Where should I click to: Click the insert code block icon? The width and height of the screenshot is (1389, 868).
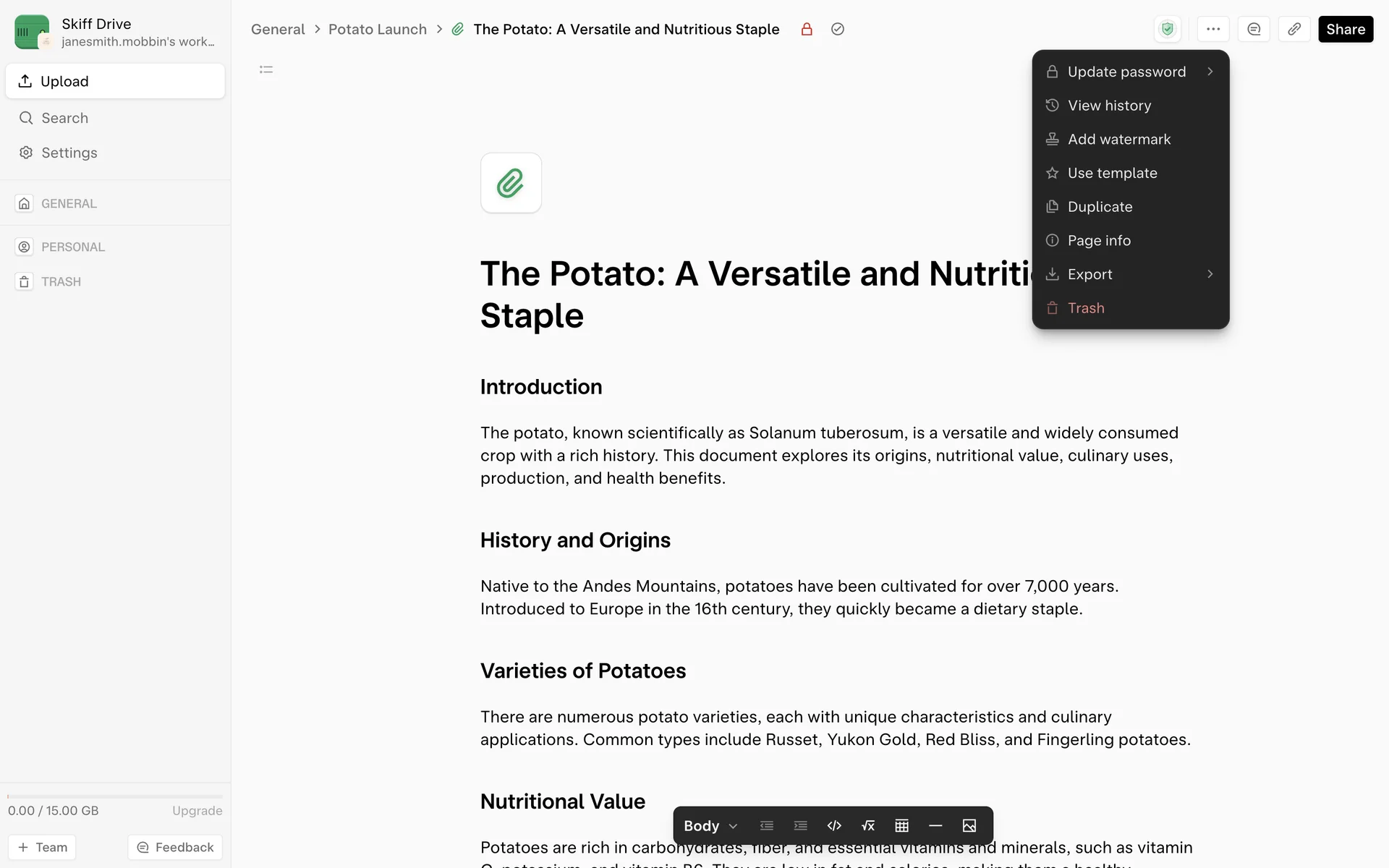coord(834,825)
